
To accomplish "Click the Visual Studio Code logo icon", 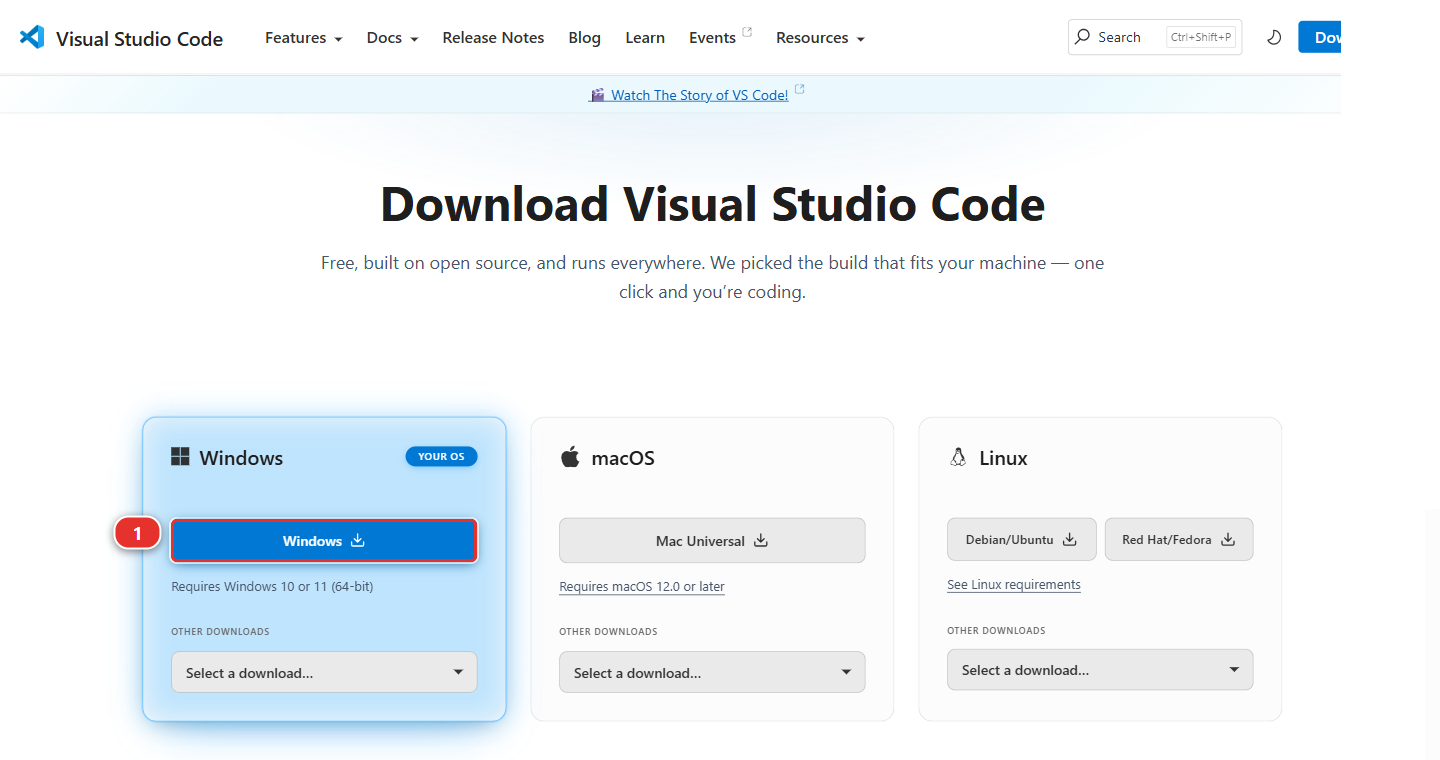I will point(32,38).
